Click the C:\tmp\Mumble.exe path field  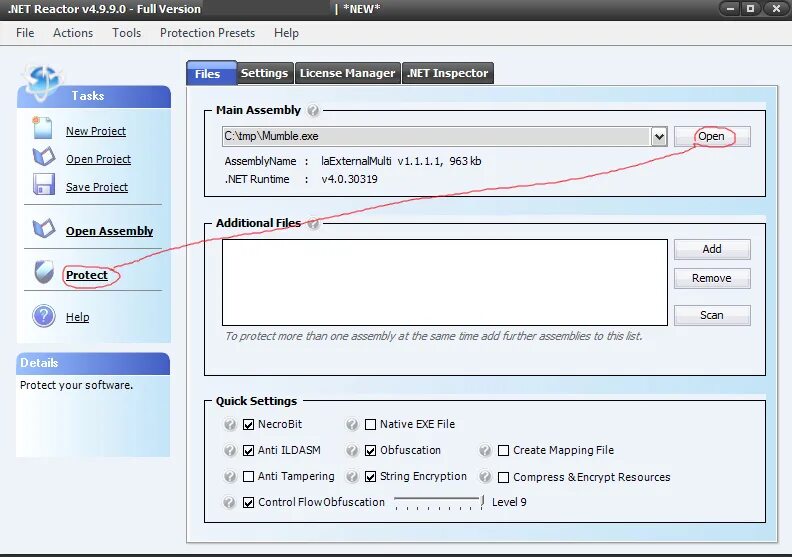tap(436, 136)
